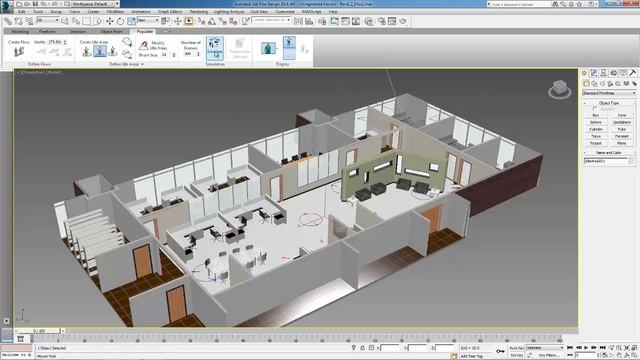Click the Create Flow icon
Viewport: 640px width, 360px height.
(x=19, y=51)
